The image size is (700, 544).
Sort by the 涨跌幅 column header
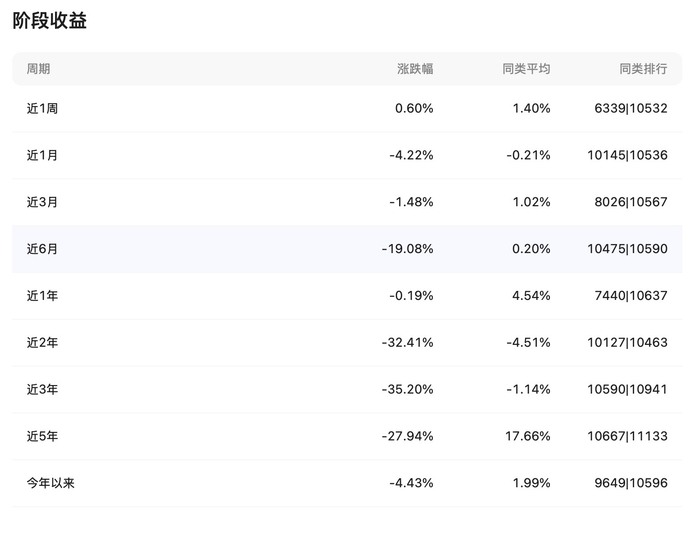[415, 69]
